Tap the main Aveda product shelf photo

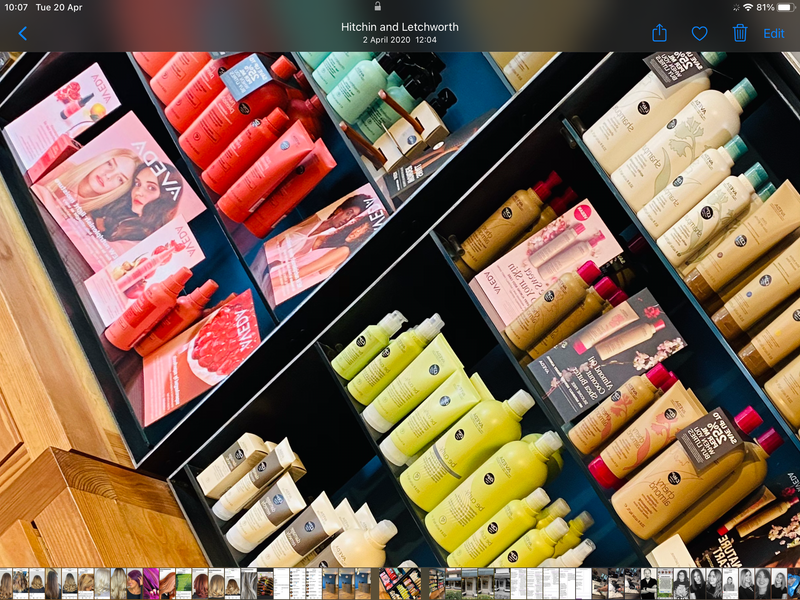pos(400,300)
